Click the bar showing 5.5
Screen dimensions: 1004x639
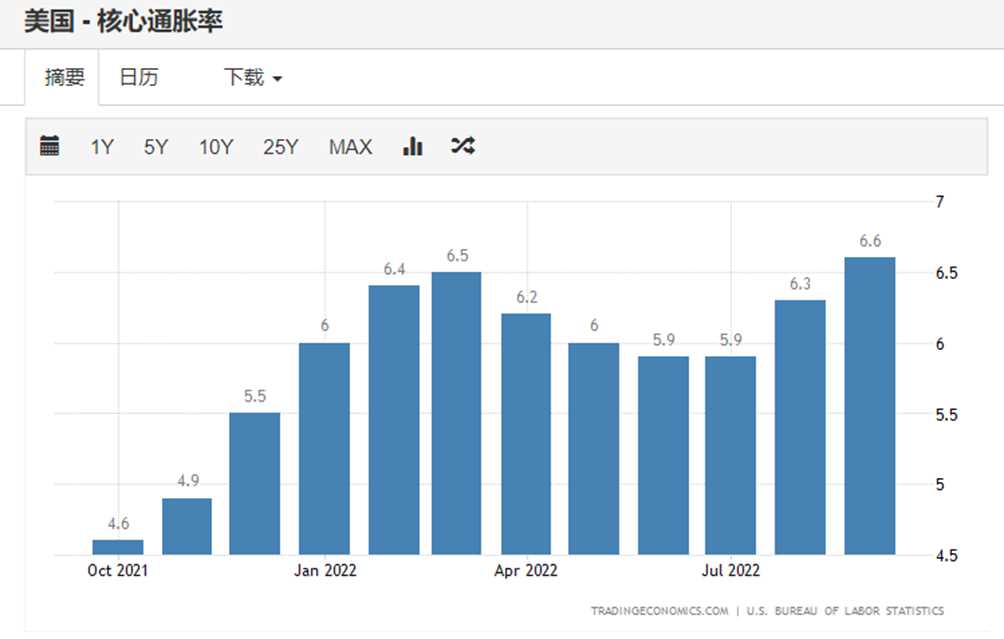(255, 484)
